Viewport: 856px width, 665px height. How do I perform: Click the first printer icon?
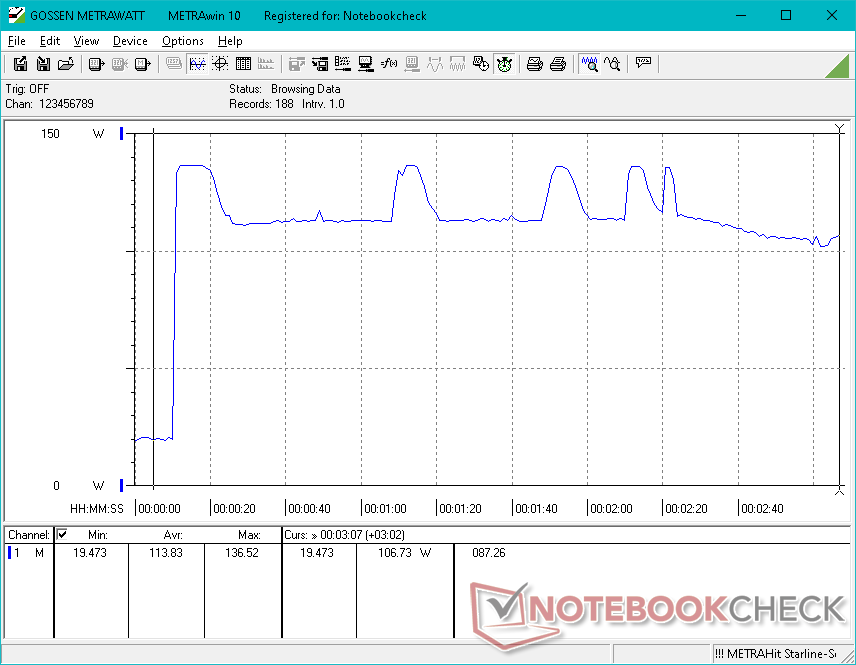coord(535,64)
